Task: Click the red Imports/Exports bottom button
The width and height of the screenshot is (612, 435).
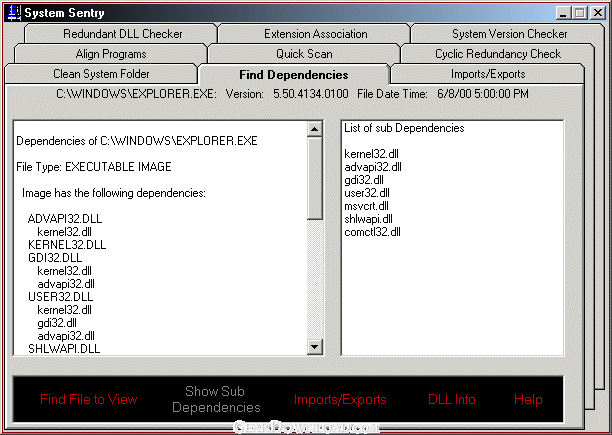Action: click(x=340, y=399)
